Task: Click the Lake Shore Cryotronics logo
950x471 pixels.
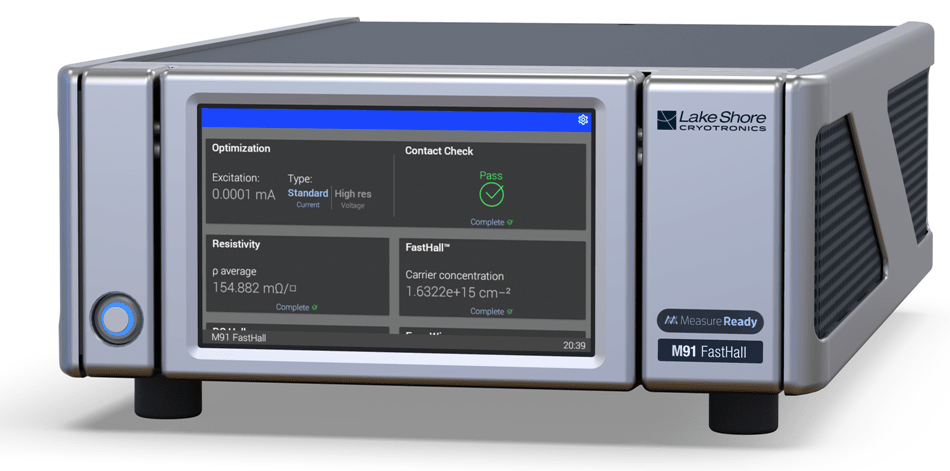Action: (x=711, y=120)
